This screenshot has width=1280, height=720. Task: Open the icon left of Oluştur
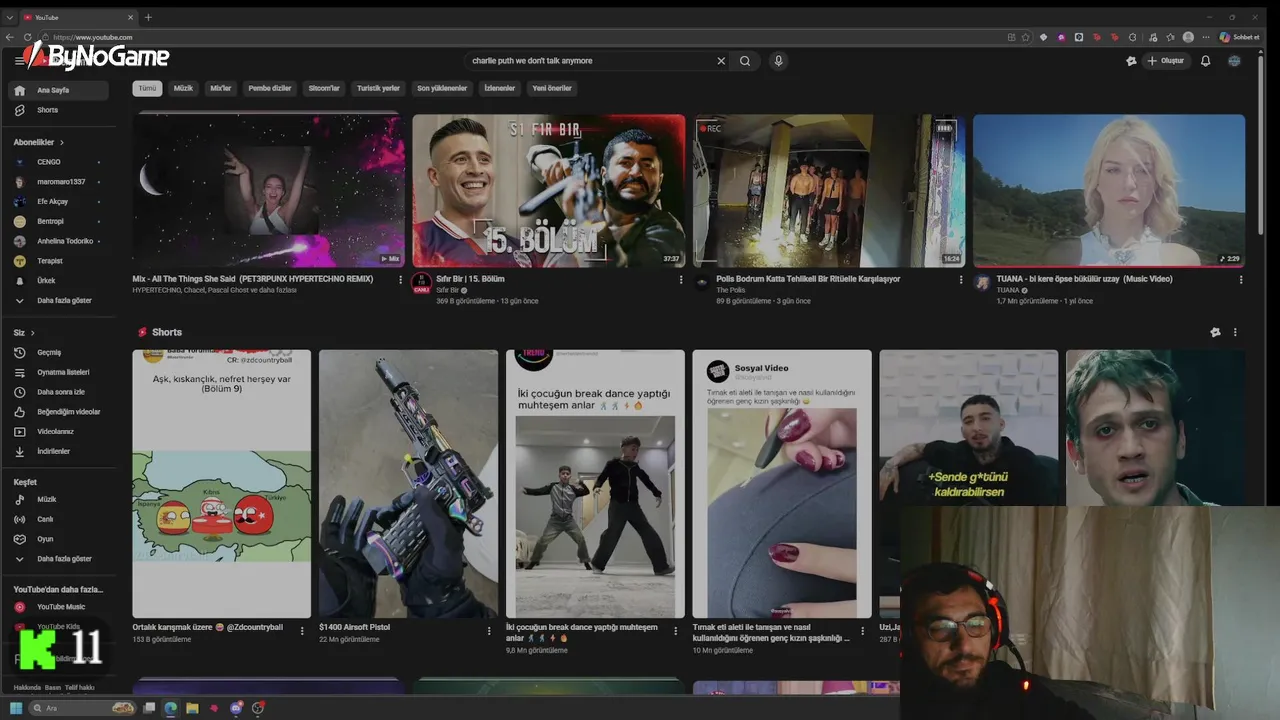pyautogui.click(x=1131, y=61)
